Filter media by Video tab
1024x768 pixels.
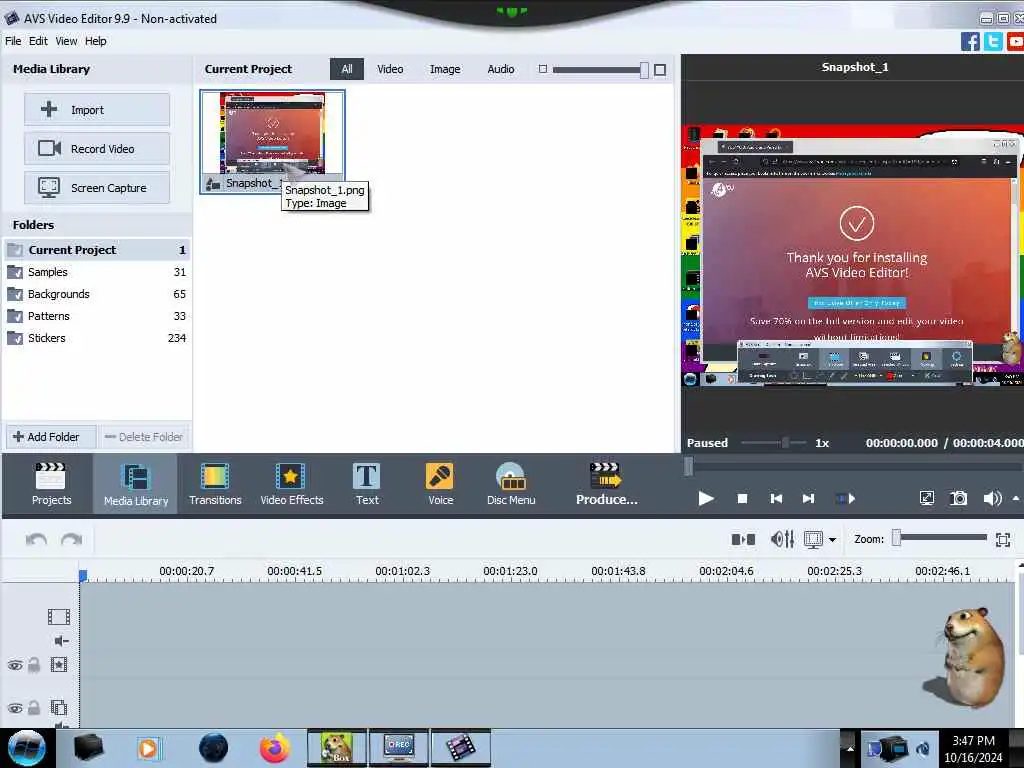pyautogui.click(x=390, y=69)
